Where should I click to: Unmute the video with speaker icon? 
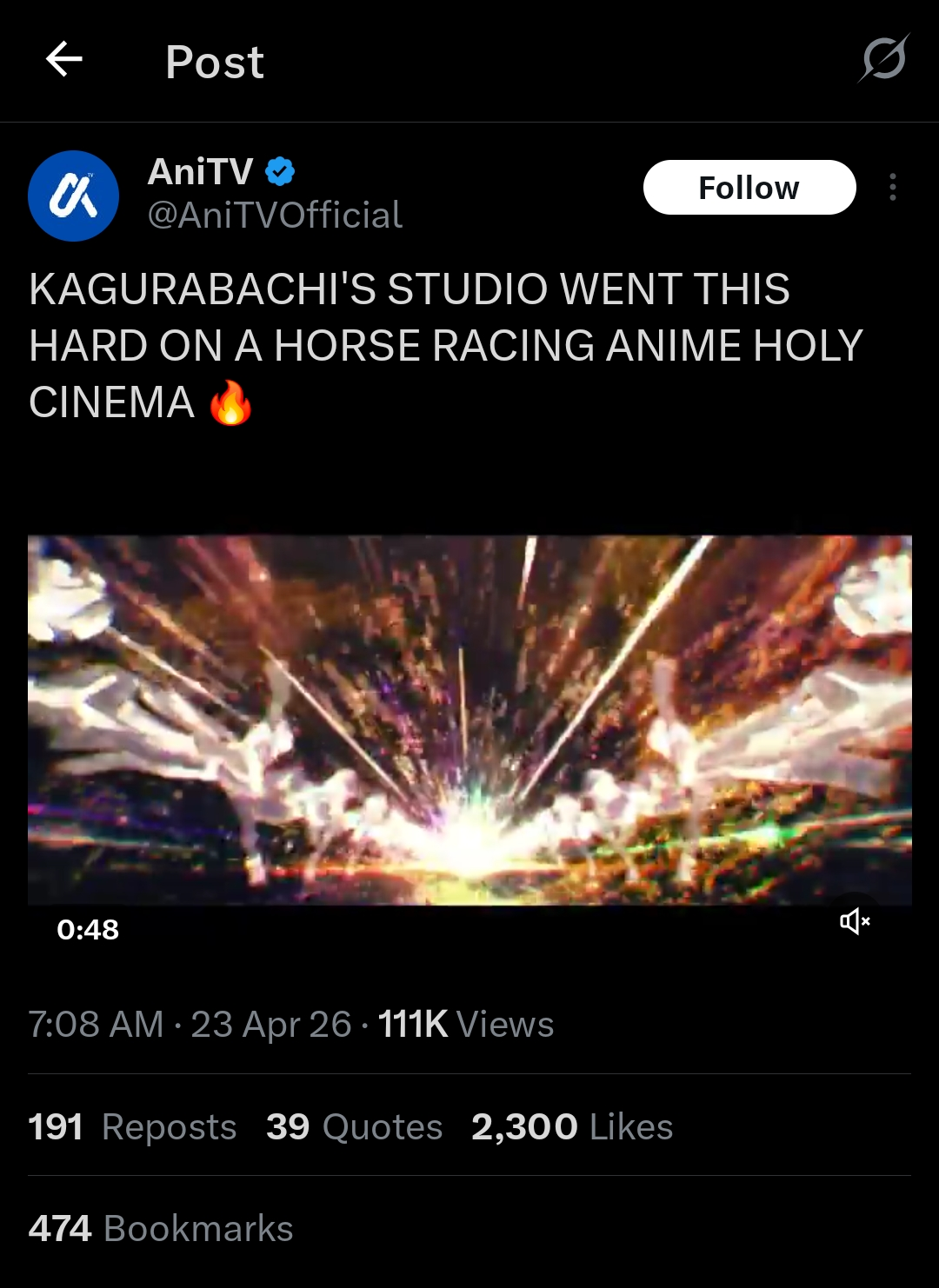pos(855,920)
